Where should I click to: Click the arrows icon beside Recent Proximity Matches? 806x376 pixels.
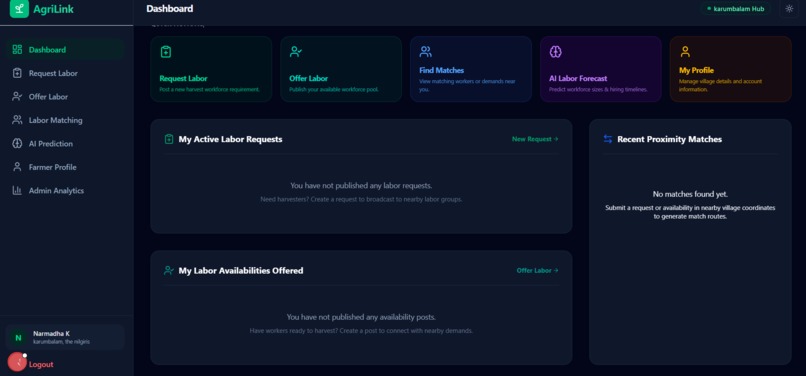608,139
